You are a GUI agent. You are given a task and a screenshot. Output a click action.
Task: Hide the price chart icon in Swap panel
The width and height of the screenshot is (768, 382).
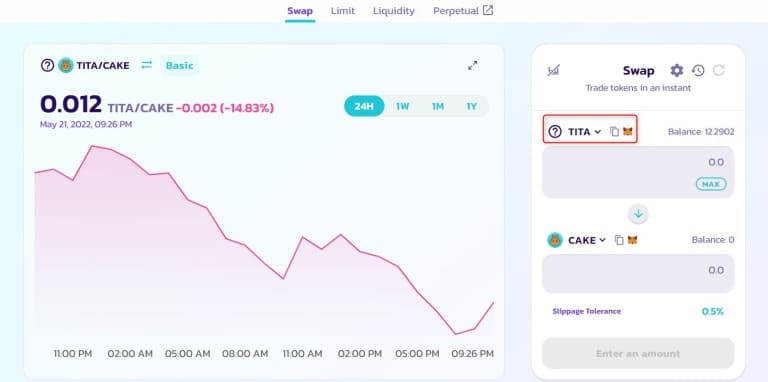[x=553, y=71]
